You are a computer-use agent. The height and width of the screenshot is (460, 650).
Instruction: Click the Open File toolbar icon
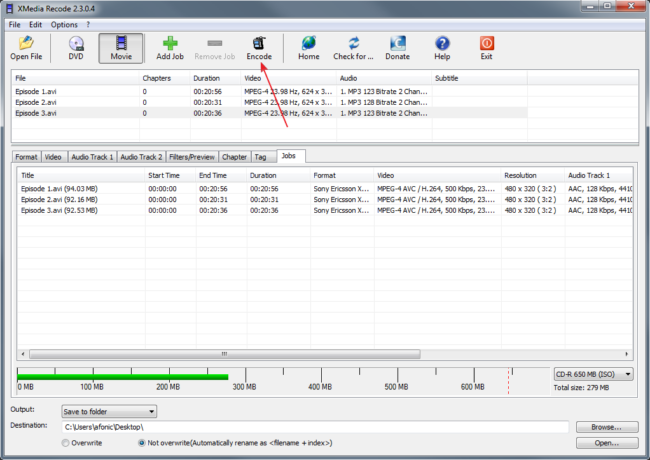point(26,44)
